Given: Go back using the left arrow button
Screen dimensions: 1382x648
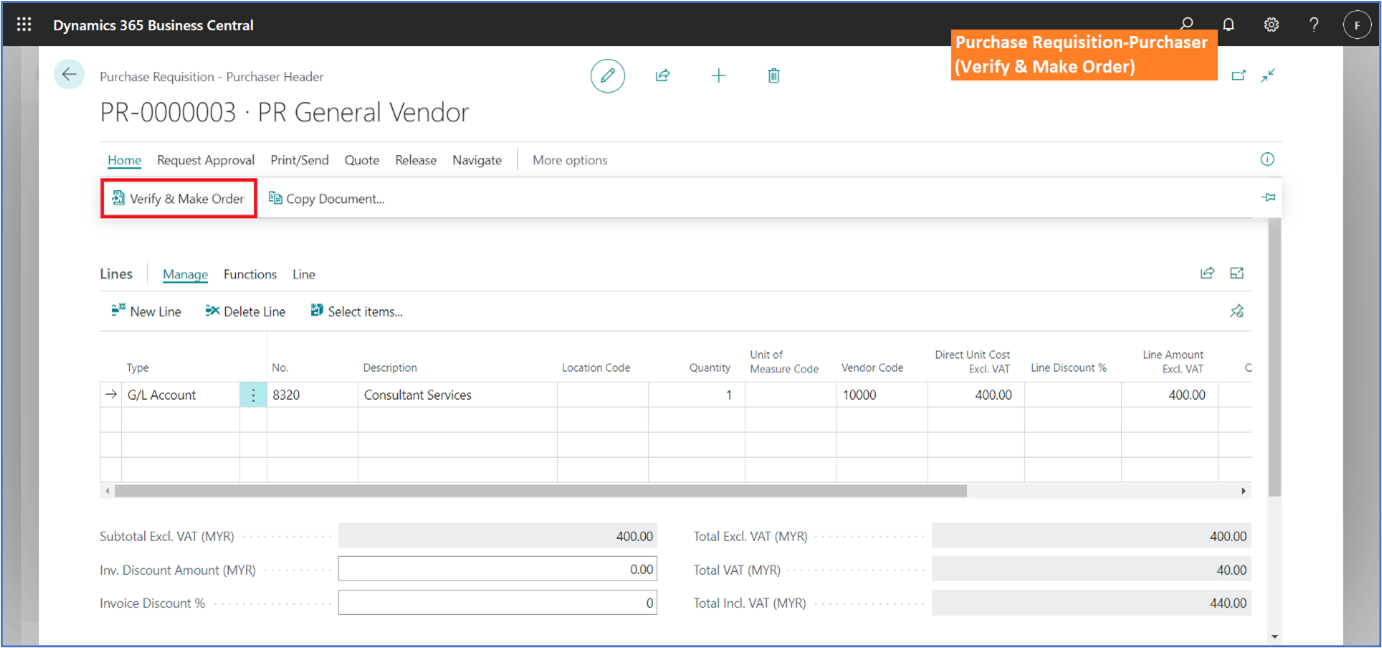Looking at the screenshot, I should coord(69,74).
